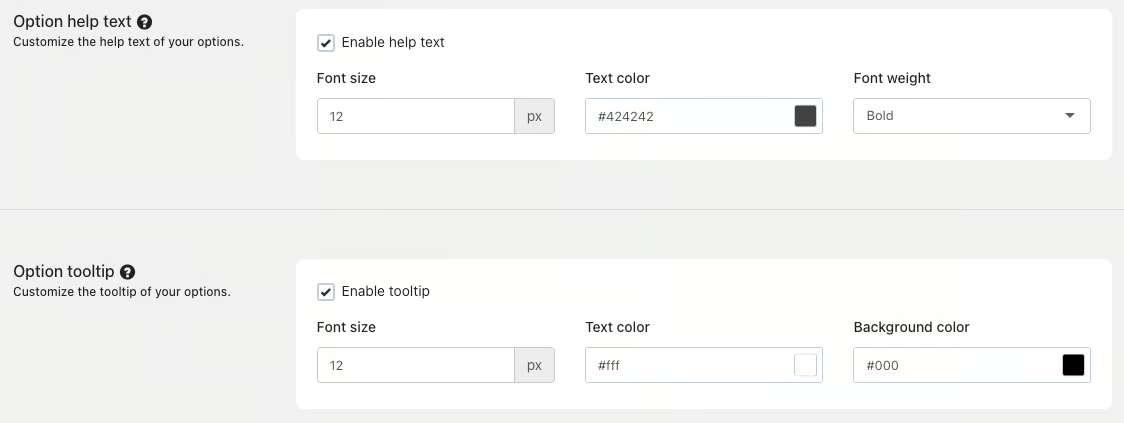Viewport: 1124px width, 423px height.
Task: Select the #fff tooltip text color field
Action: [688, 366]
